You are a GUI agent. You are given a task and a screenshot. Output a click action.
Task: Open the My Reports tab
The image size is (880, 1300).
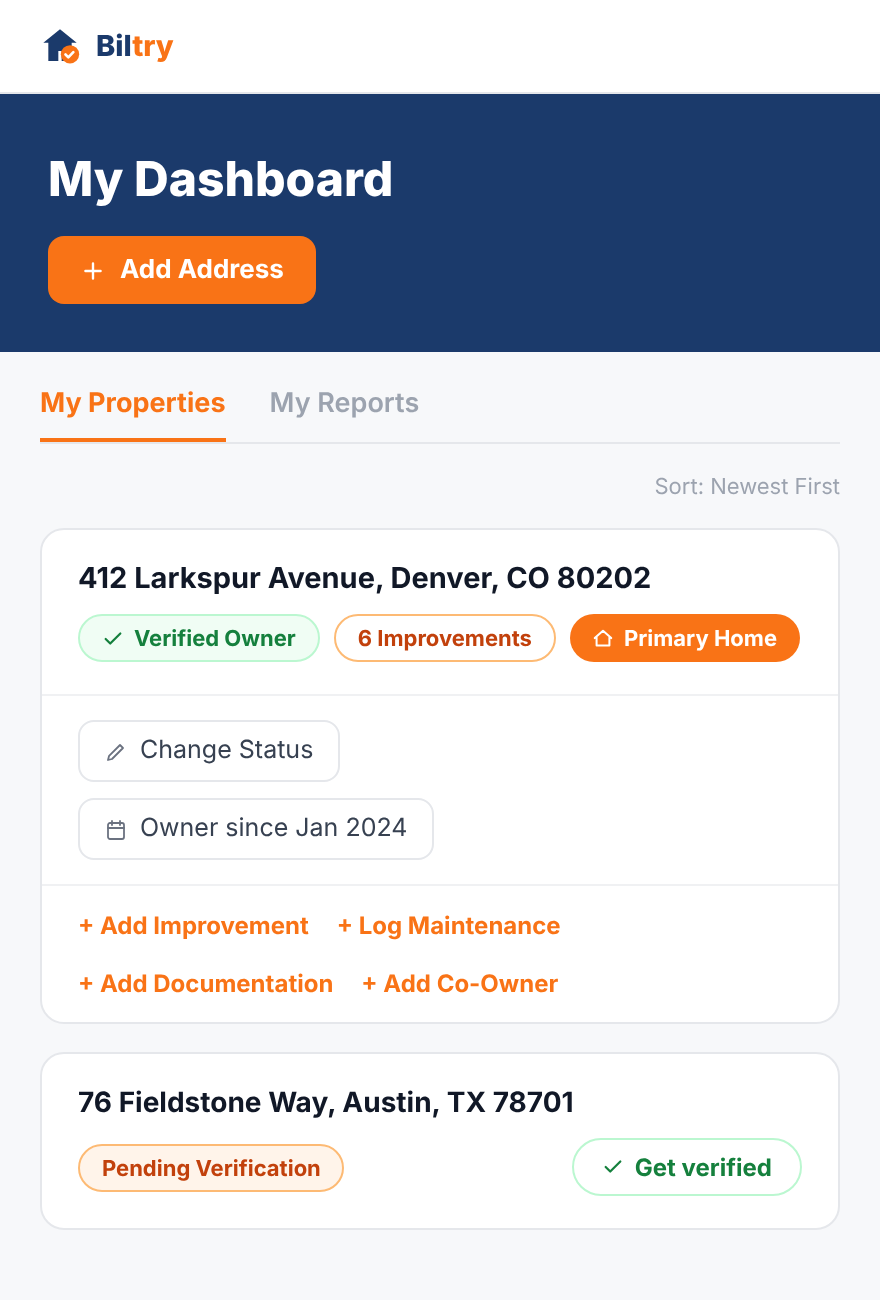tap(344, 403)
